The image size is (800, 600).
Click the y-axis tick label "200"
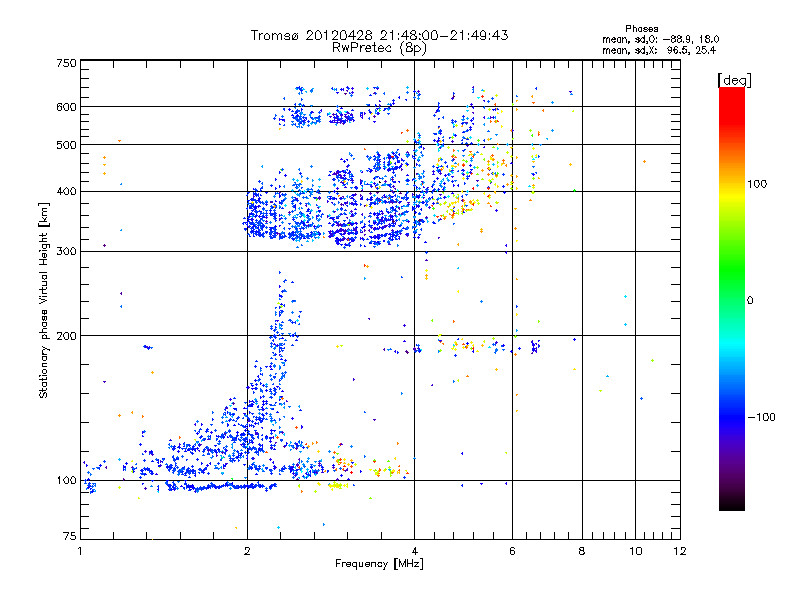pos(66,336)
